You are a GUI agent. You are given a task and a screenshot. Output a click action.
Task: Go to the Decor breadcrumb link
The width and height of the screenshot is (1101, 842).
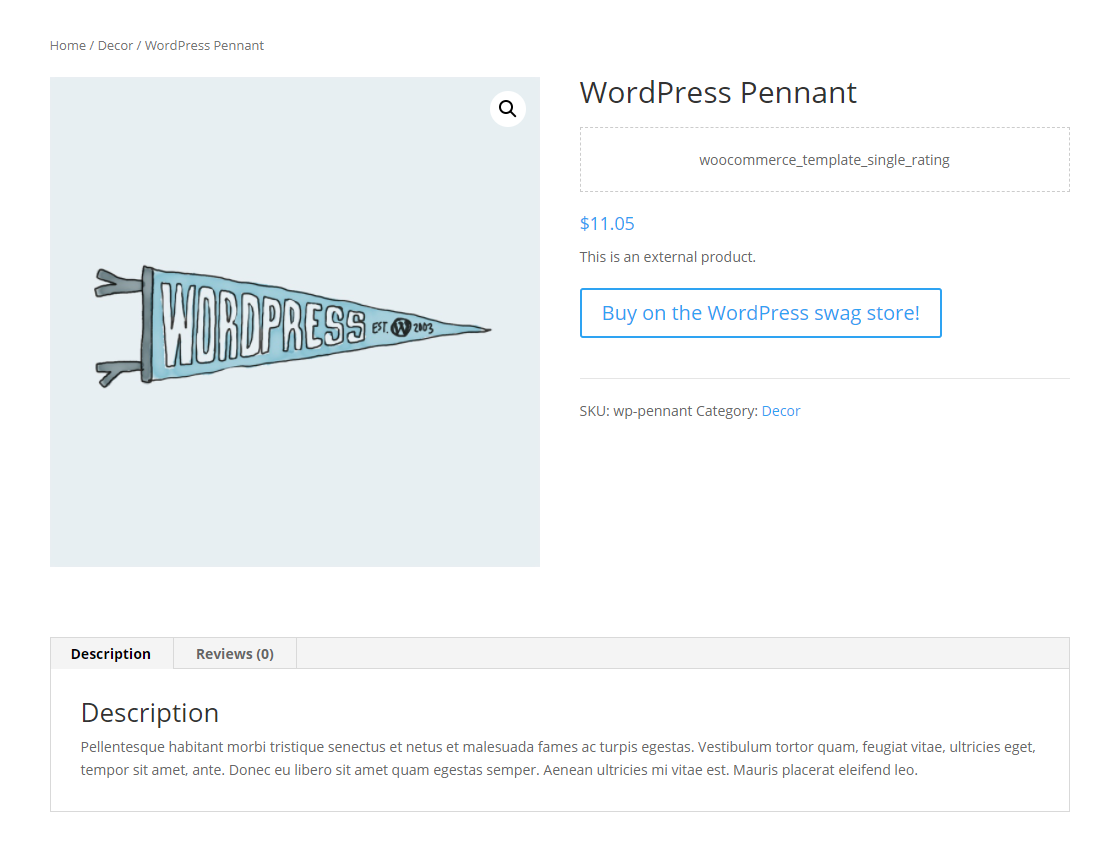(x=115, y=46)
